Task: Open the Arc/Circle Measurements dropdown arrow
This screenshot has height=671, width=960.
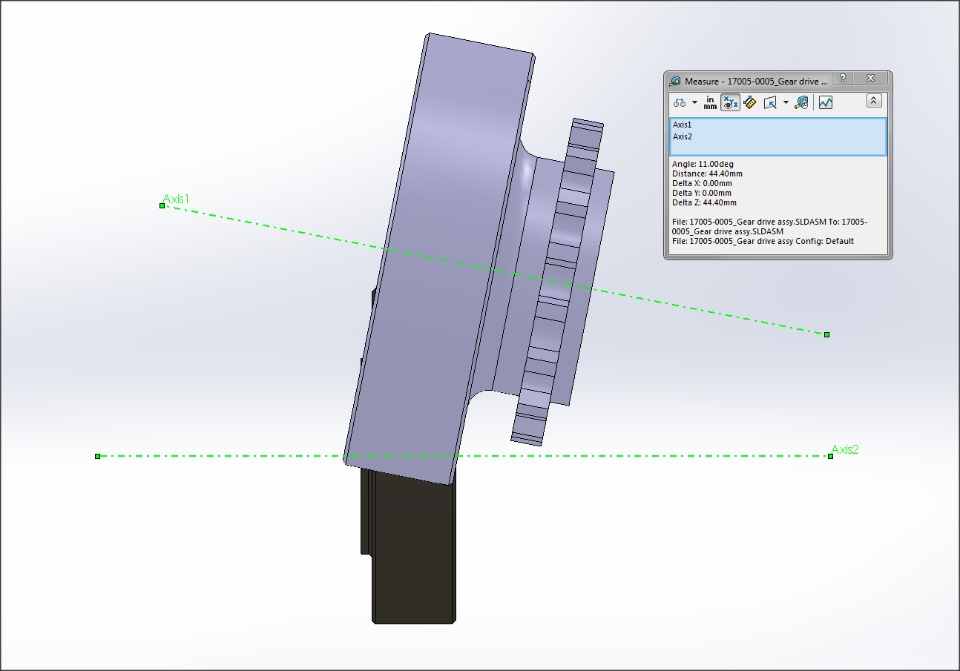Action: tap(694, 103)
